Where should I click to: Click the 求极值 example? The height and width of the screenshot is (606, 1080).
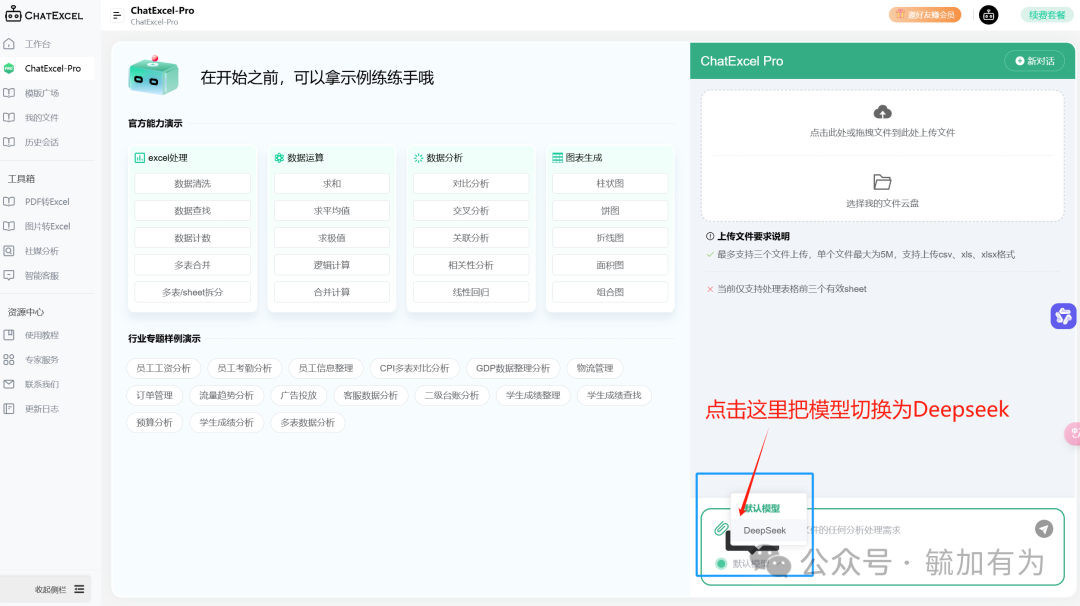[332, 238]
